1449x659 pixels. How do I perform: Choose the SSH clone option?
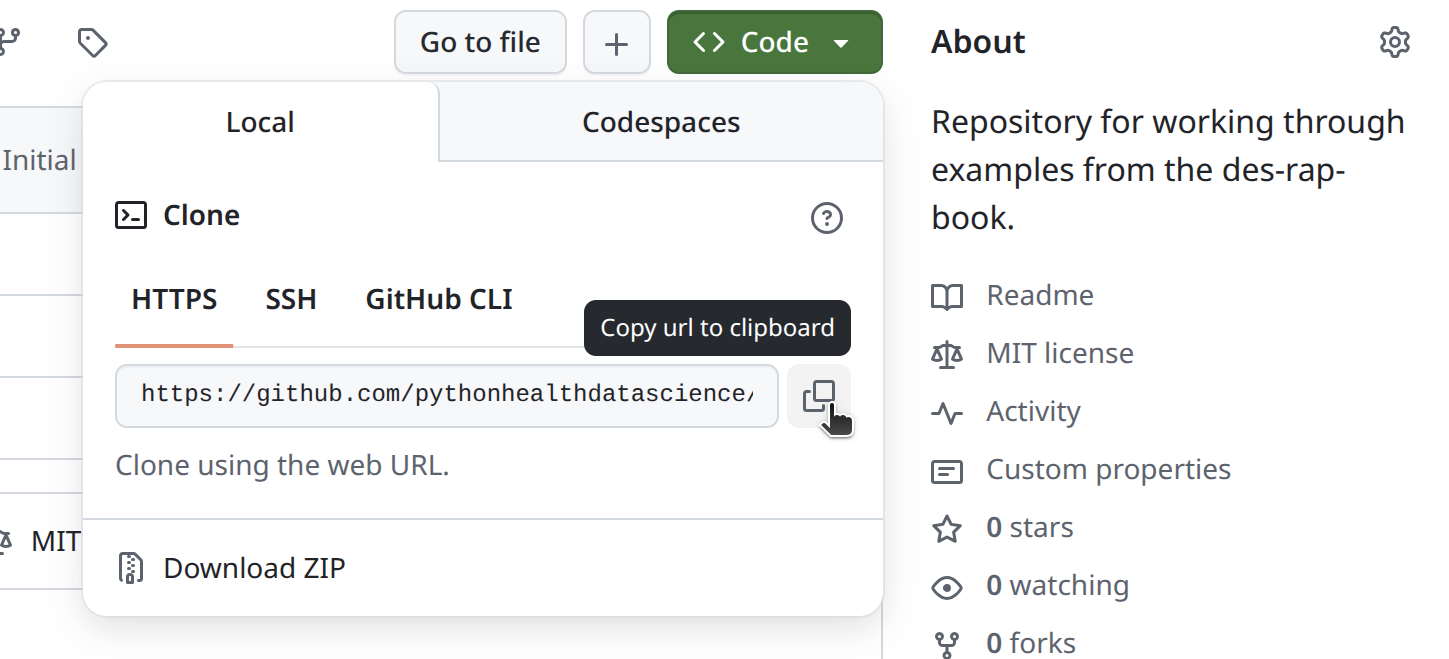tap(291, 299)
